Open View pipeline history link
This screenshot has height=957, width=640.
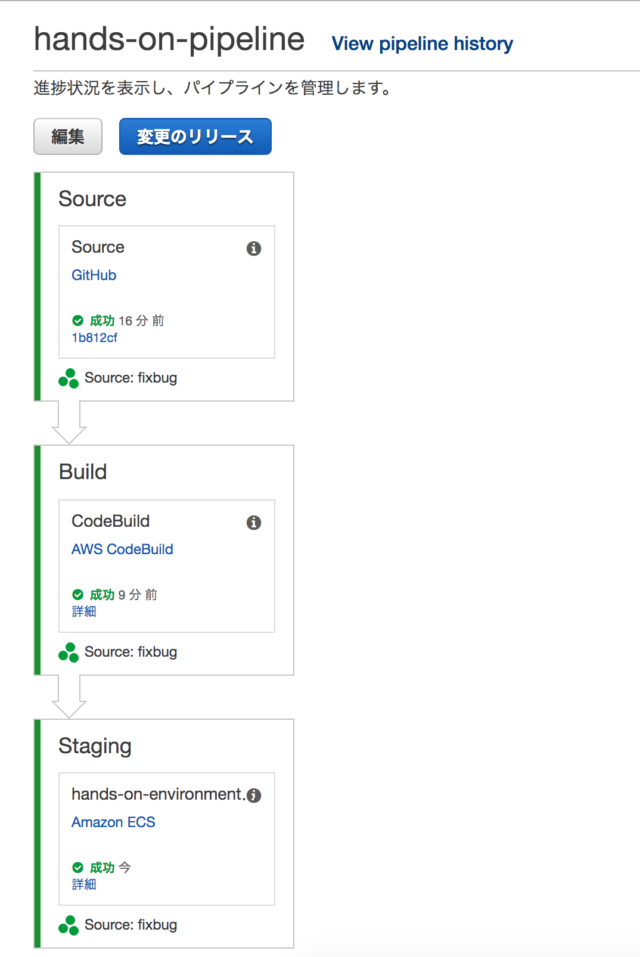tap(422, 44)
